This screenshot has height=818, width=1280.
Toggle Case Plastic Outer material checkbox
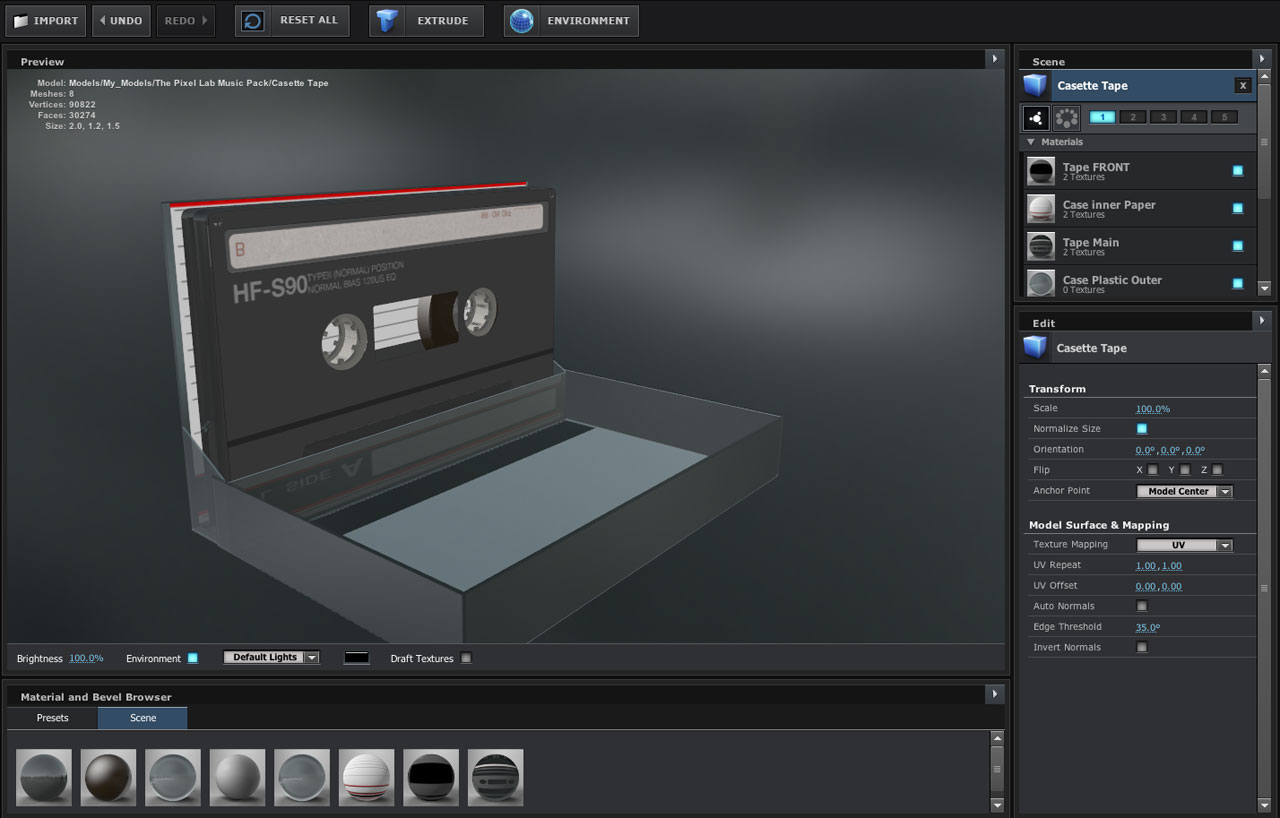[x=1237, y=283]
